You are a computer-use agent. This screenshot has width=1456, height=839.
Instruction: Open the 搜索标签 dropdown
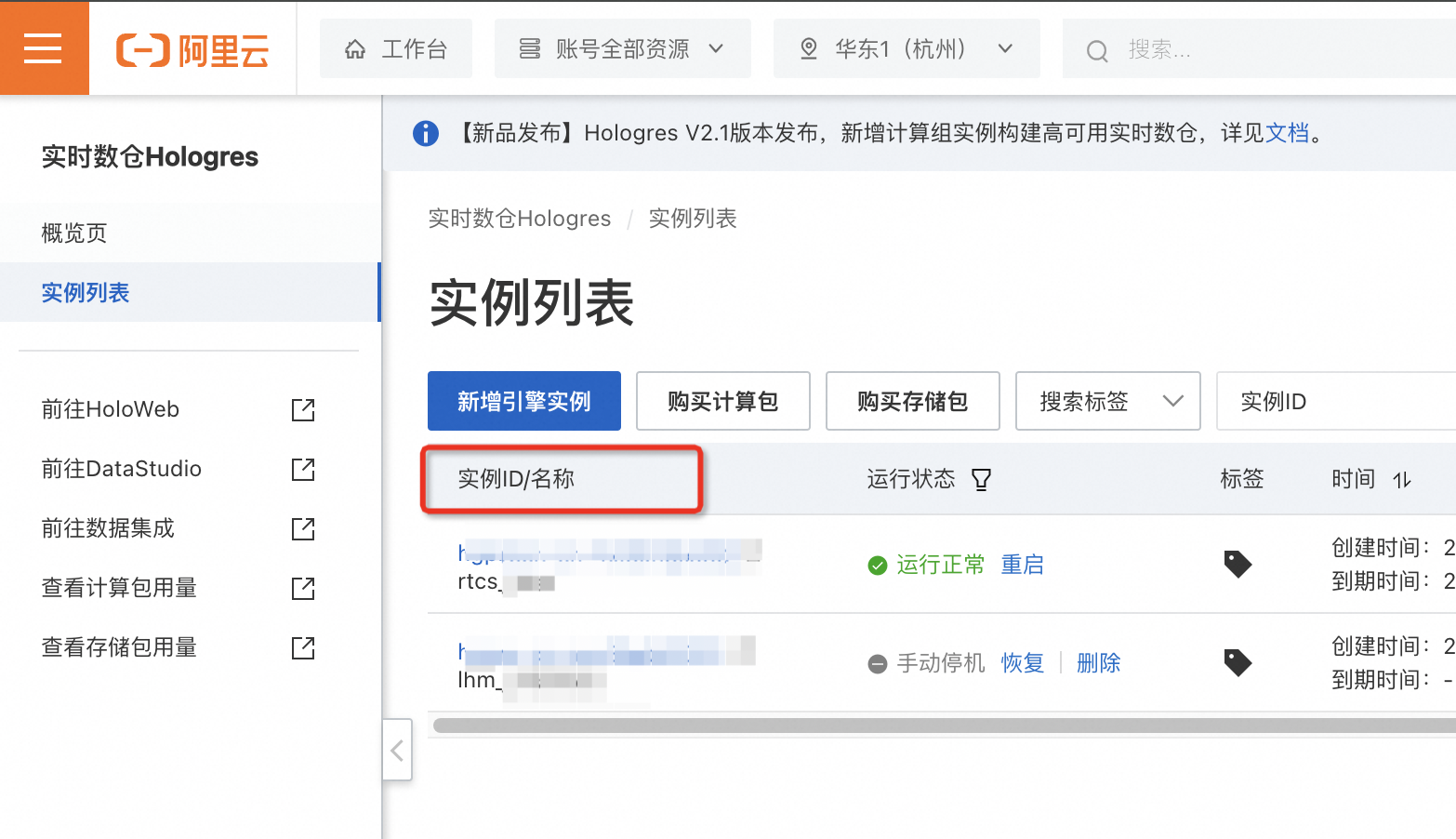click(1108, 401)
